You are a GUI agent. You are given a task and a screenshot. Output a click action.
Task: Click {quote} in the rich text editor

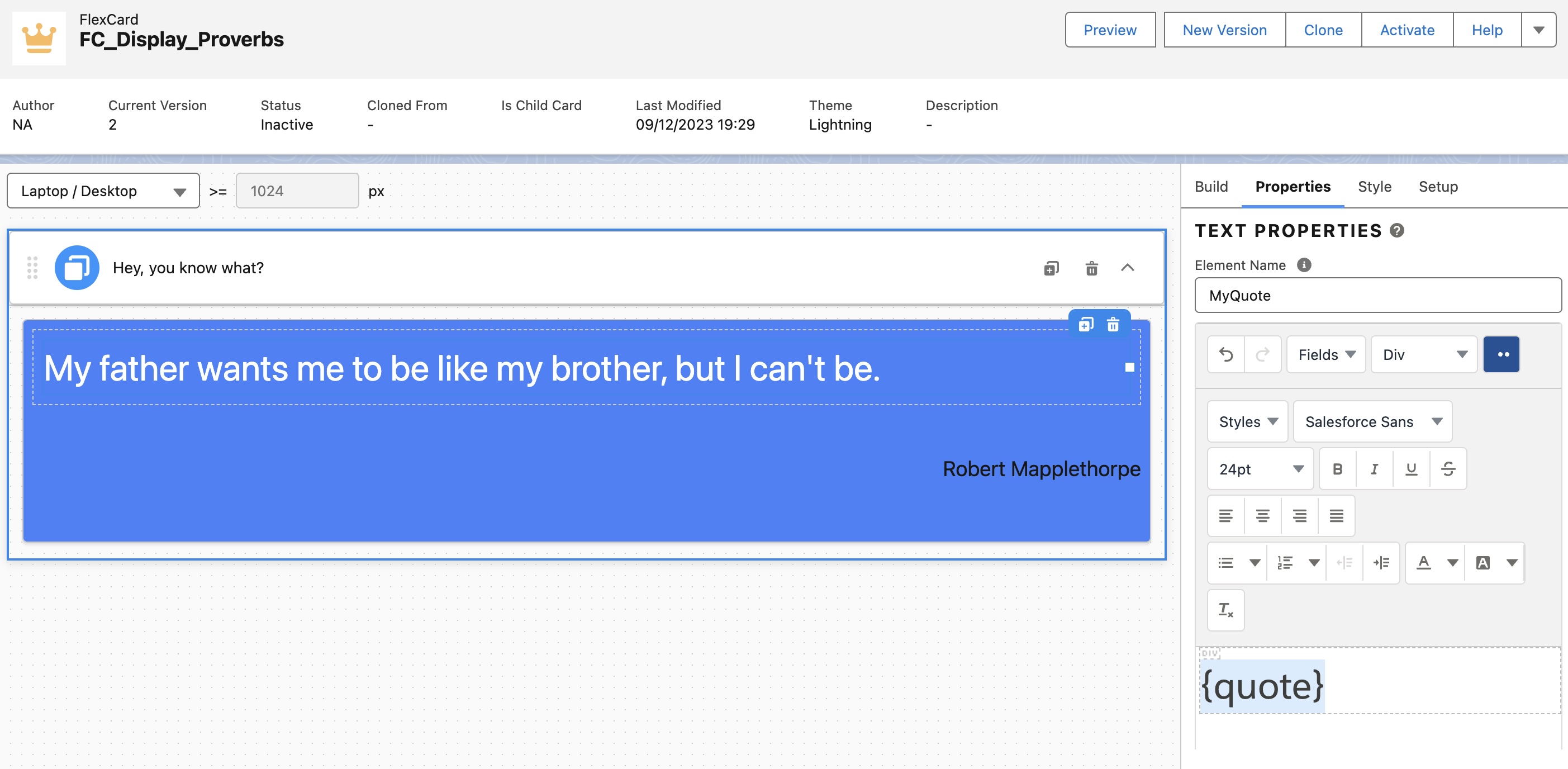(x=1262, y=686)
